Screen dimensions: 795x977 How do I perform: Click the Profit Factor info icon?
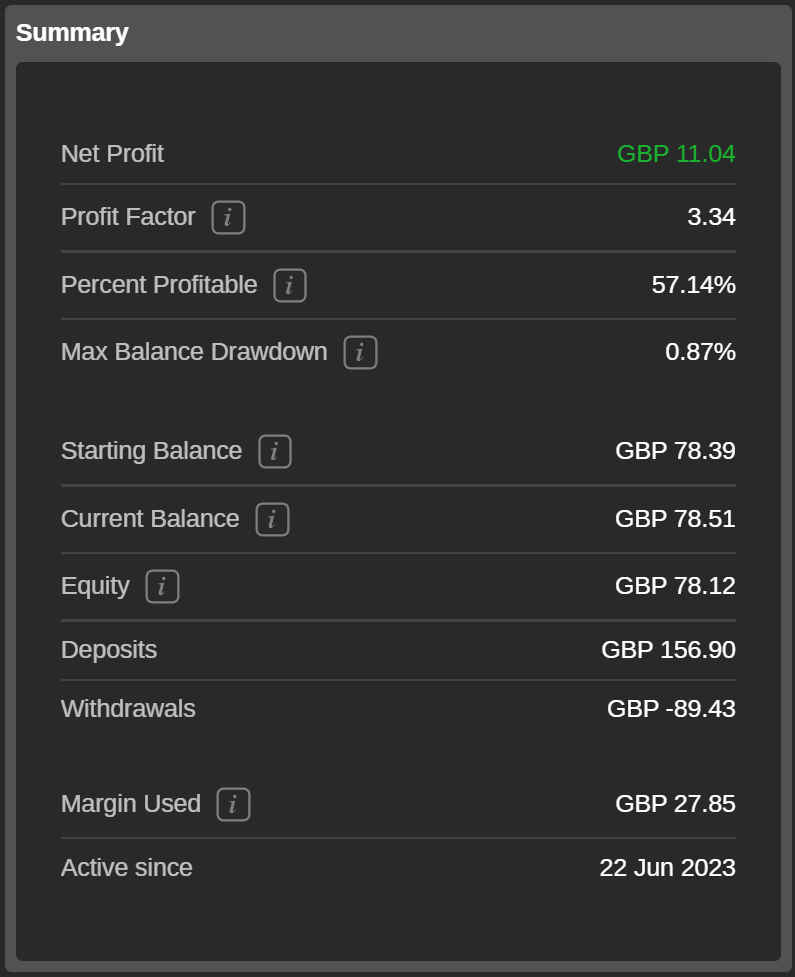[228, 217]
